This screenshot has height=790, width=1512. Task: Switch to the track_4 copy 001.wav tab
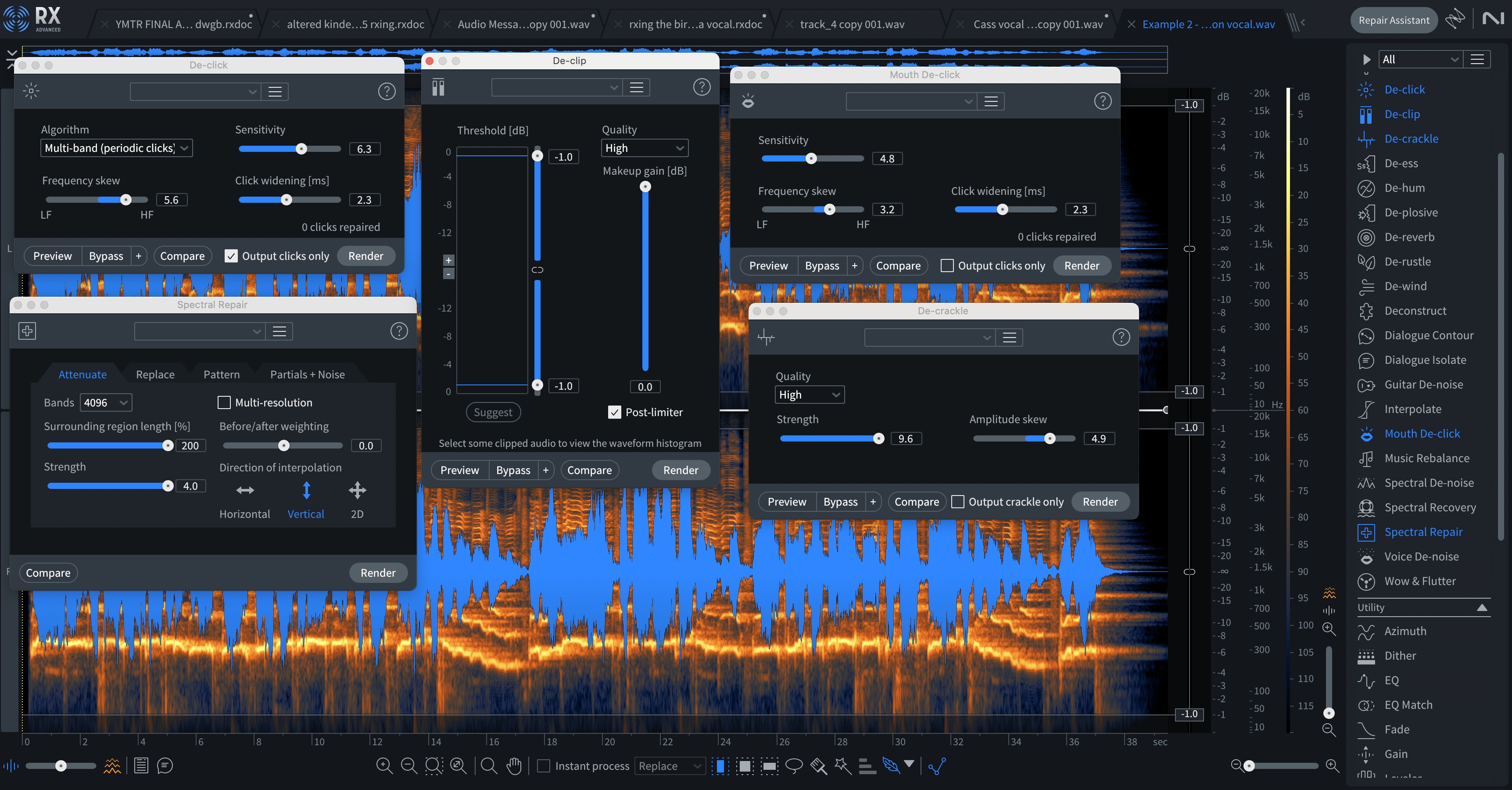click(852, 24)
